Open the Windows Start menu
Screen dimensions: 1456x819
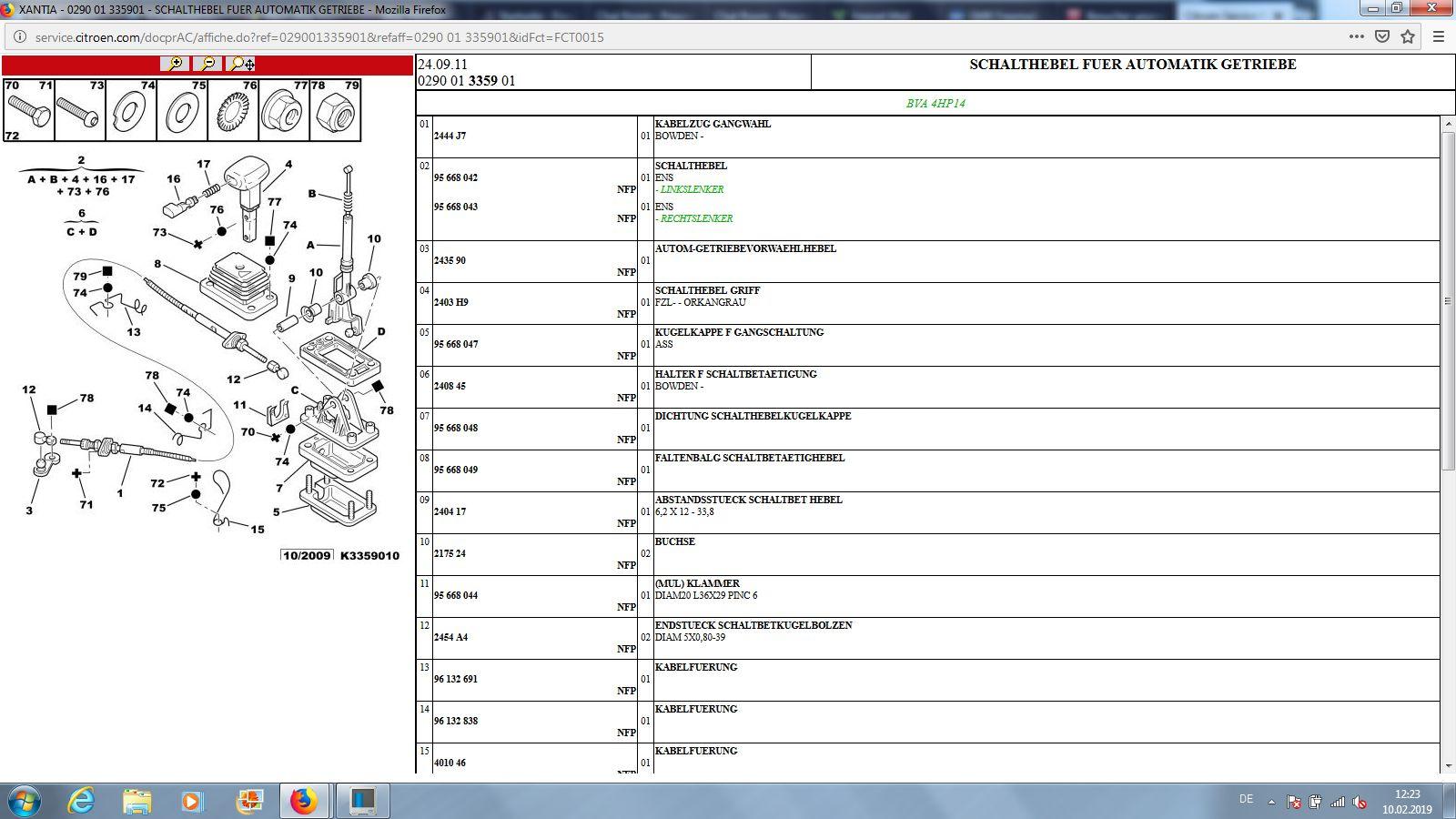point(24,802)
